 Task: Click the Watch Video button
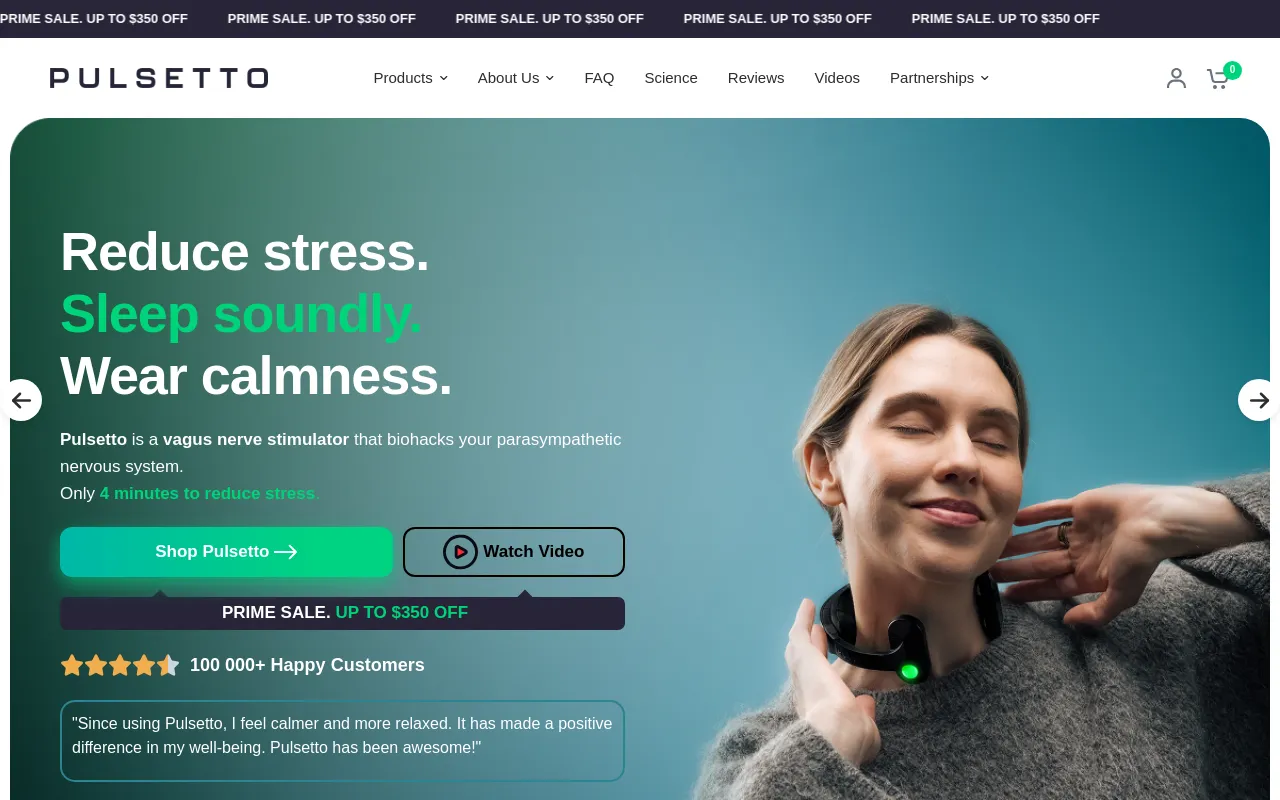[514, 552]
